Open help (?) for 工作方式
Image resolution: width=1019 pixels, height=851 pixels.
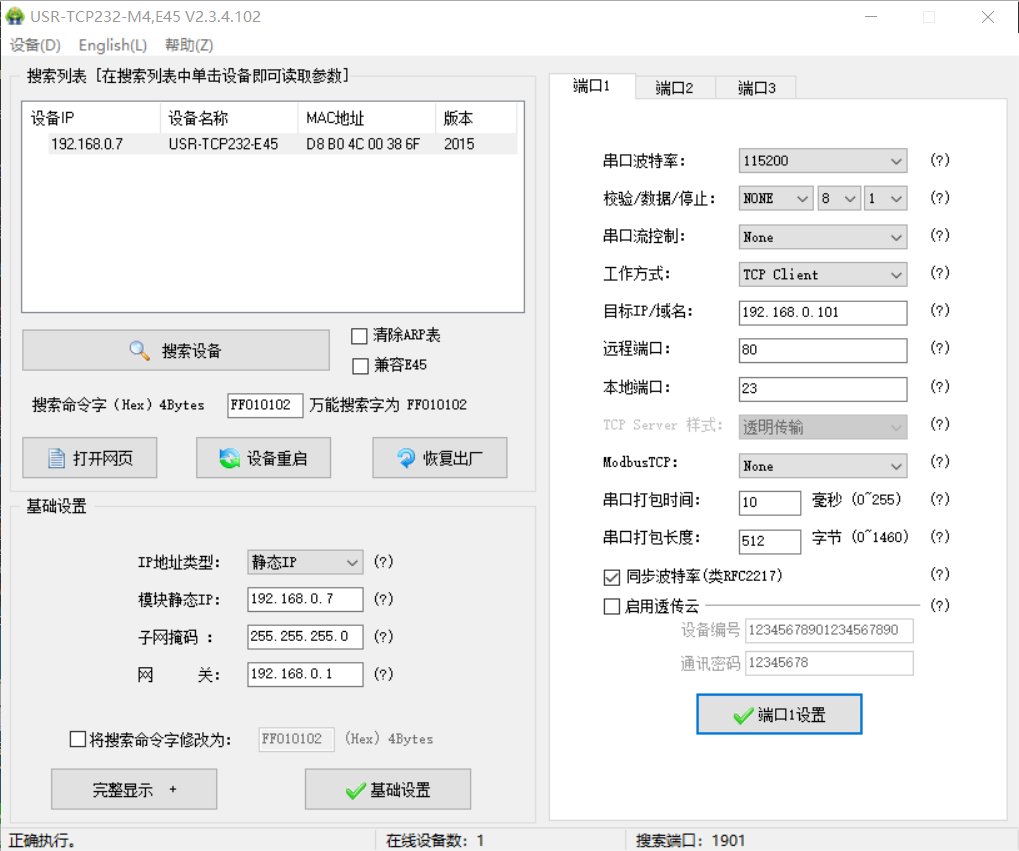[x=940, y=273]
